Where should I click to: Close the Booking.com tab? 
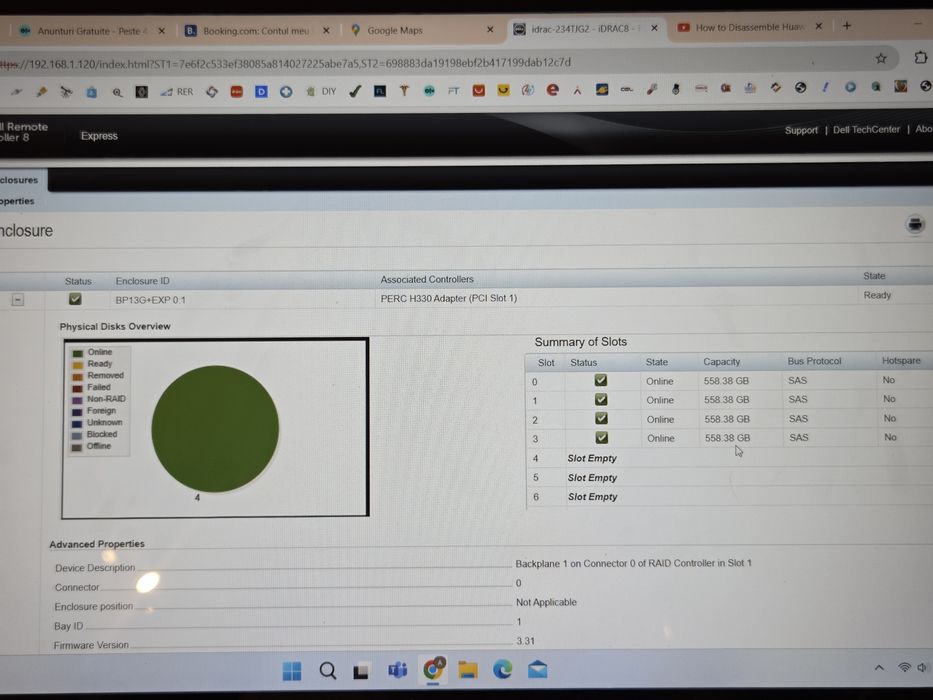coord(326,30)
